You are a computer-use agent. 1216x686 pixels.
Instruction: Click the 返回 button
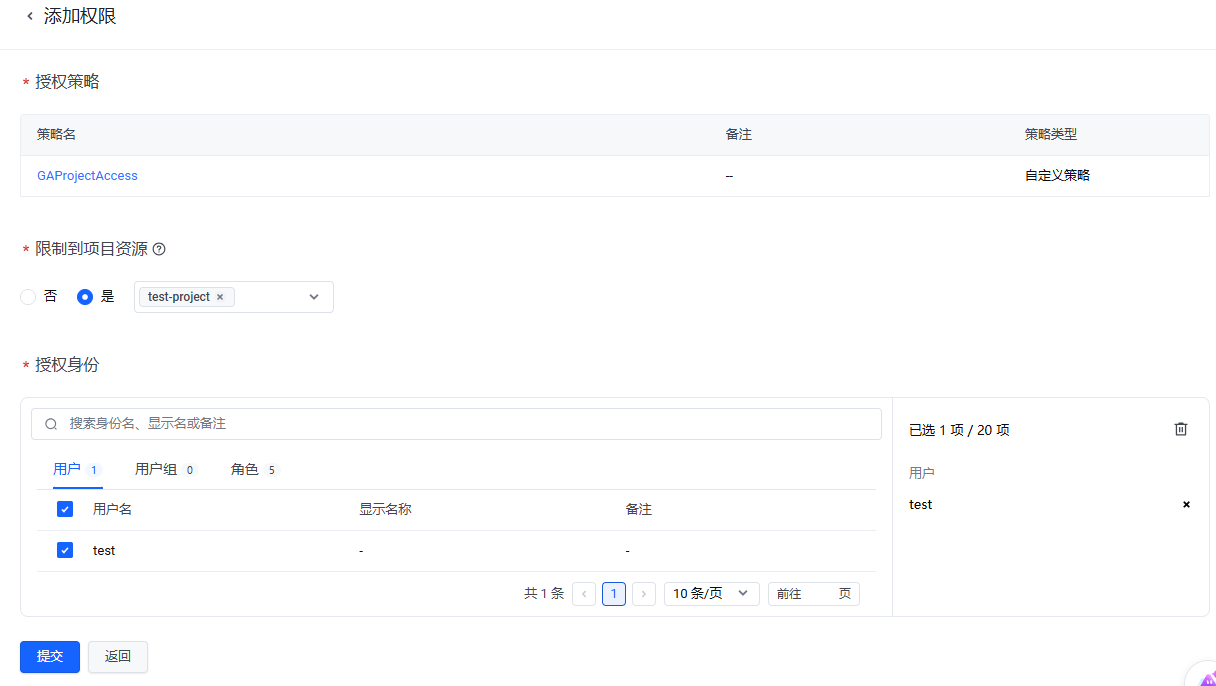[x=118, y=656]
